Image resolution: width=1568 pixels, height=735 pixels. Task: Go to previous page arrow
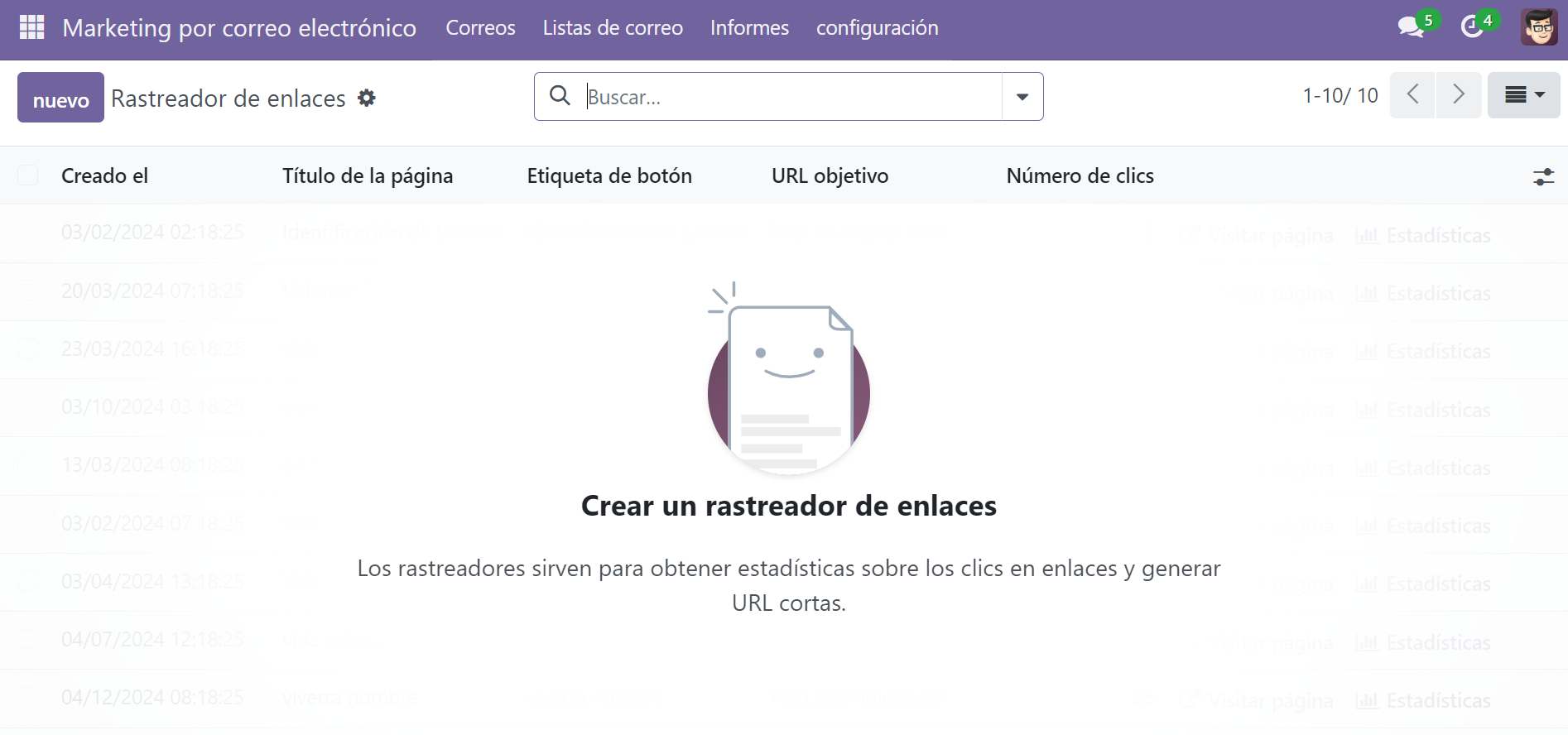[x=1412, y=95]
